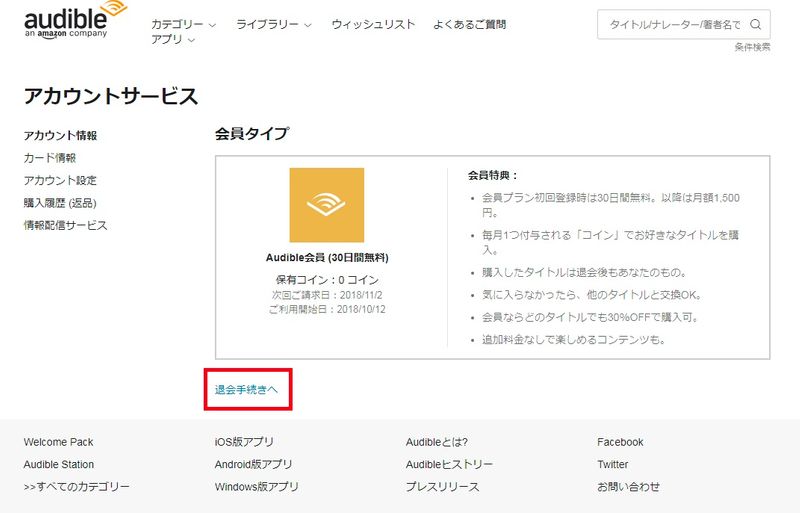
Task: Open the iOS版アプリ footer link
Action: [x=244, y=442]
